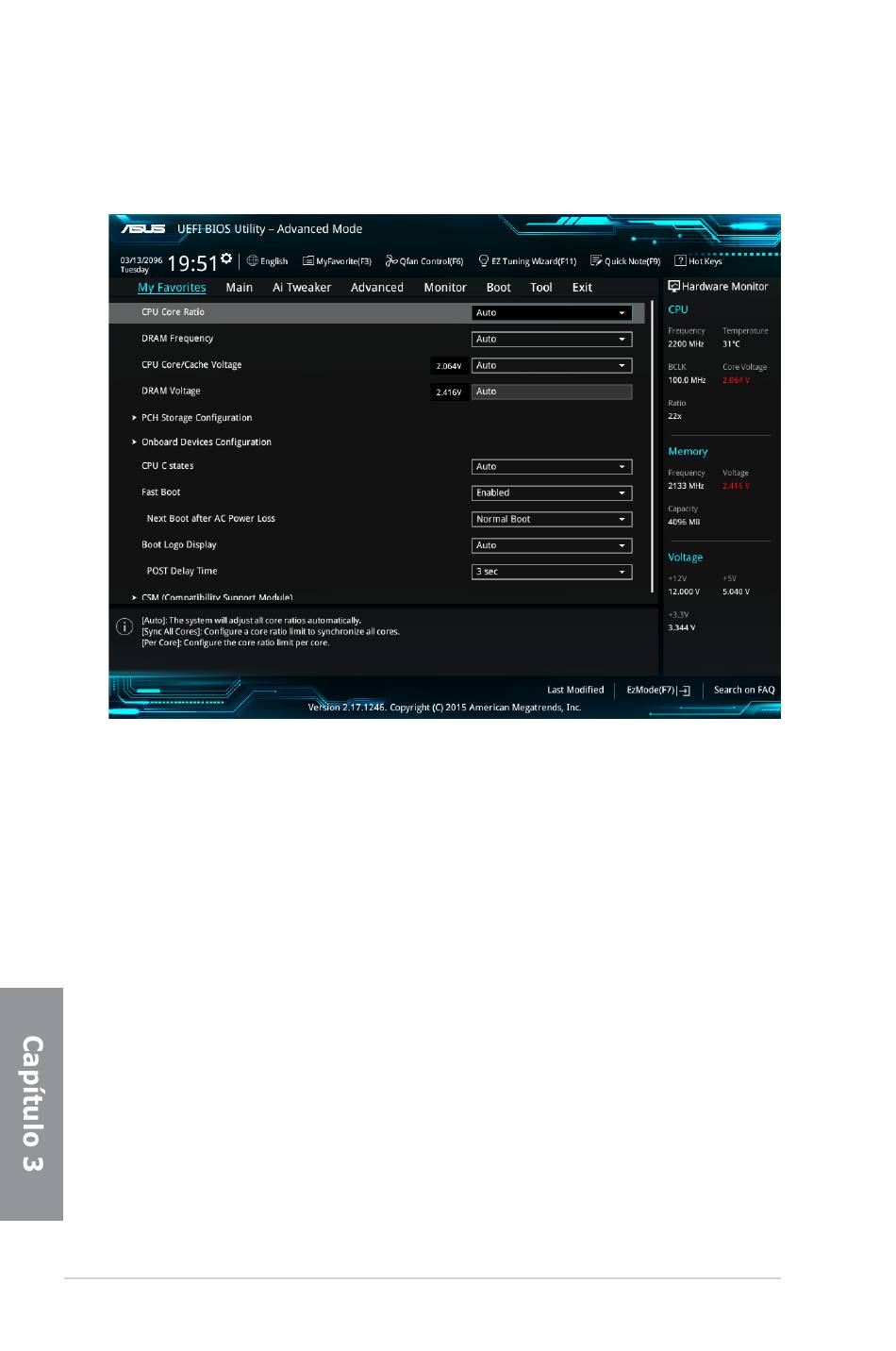Click the 5.040 V reading
This screenshot has width=896, height=1351.
coord(737,592)
